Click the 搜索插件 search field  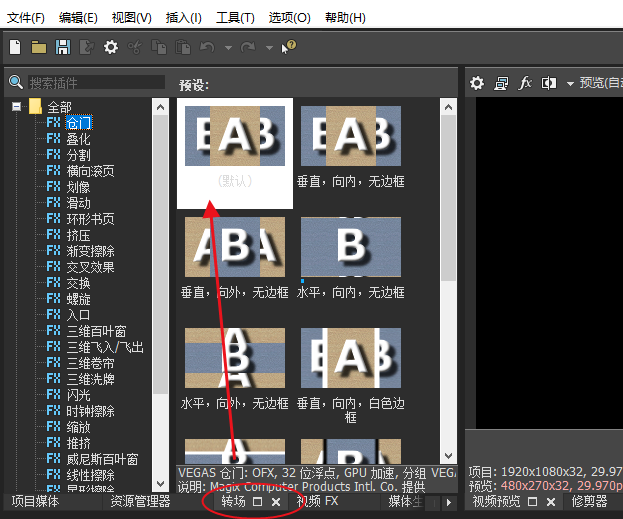tap(95, 83)
